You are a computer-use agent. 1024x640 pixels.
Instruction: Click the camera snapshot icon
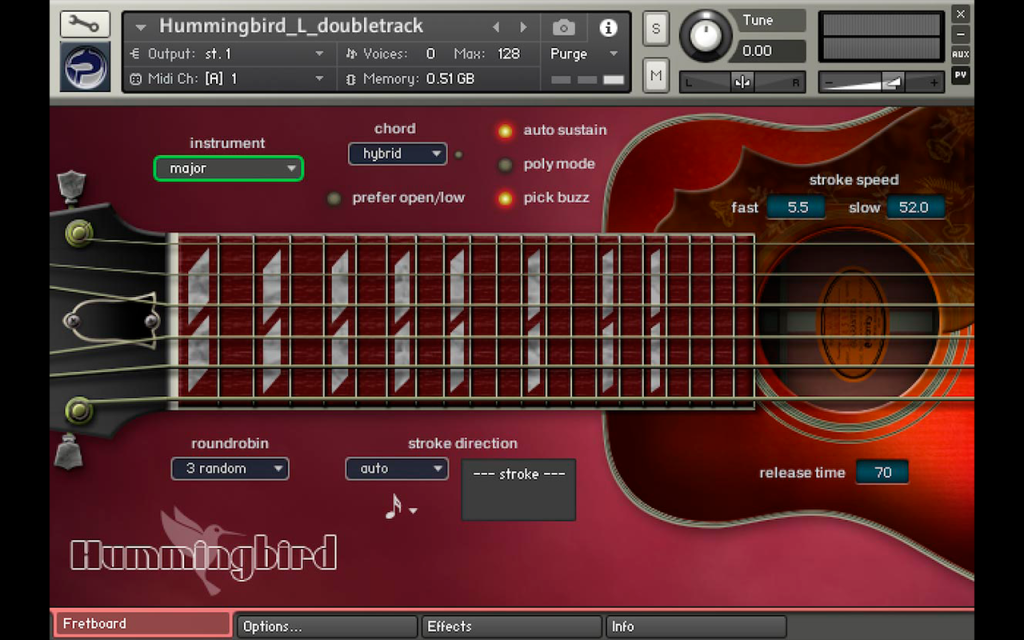[564, 27]
